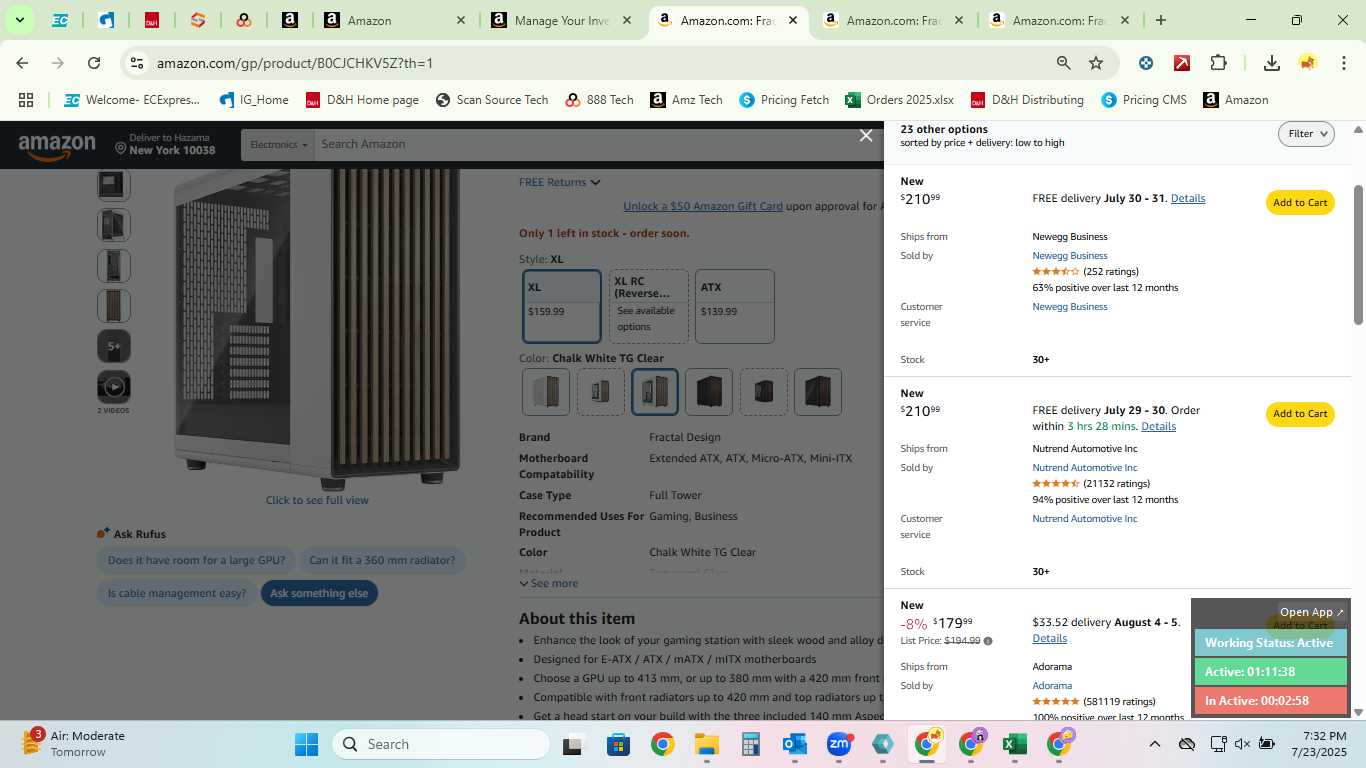View site information icon in address bar
The width and height of the screenshot is (1366, 768).
click(x=138, y=63)
